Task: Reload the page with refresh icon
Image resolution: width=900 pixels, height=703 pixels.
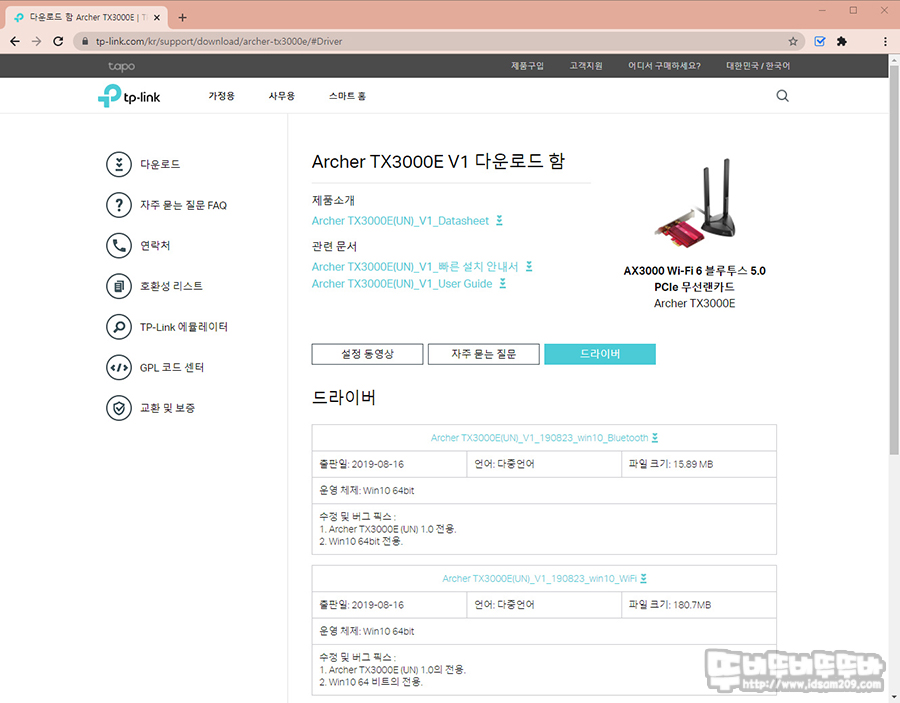Action: tap(58, 41)
